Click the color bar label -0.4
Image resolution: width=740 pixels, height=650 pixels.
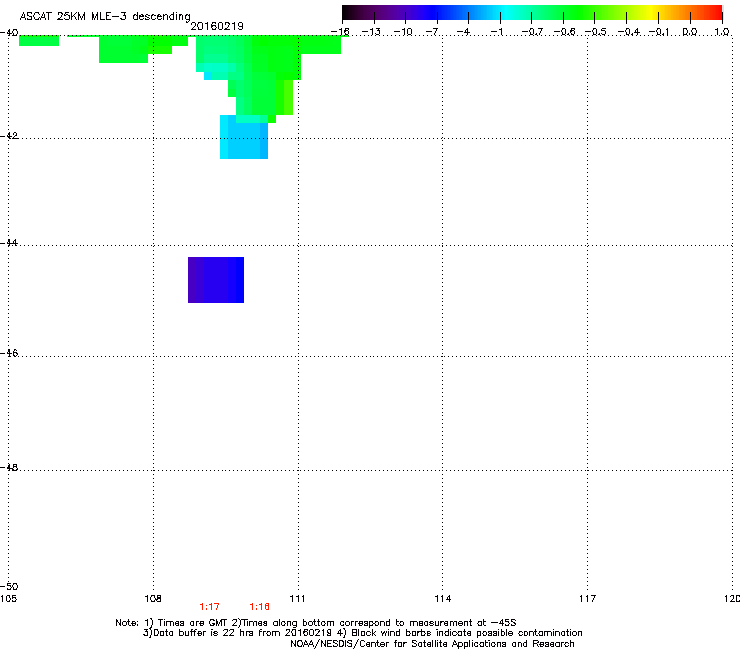coord(629,32)
